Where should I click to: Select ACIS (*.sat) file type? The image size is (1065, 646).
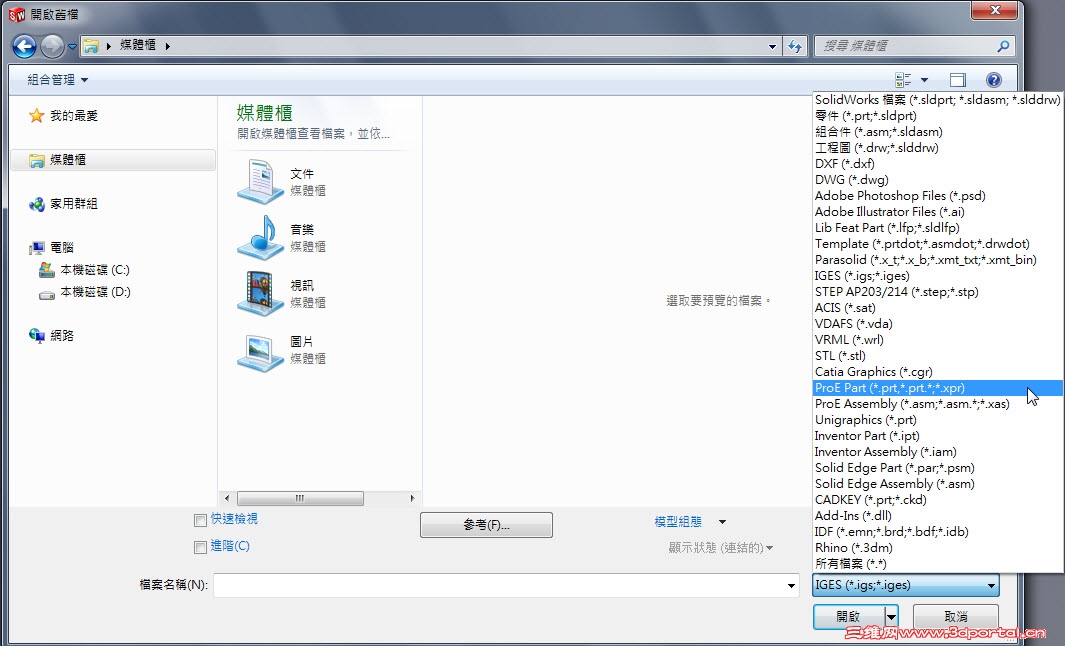click(x=938, y=308)
